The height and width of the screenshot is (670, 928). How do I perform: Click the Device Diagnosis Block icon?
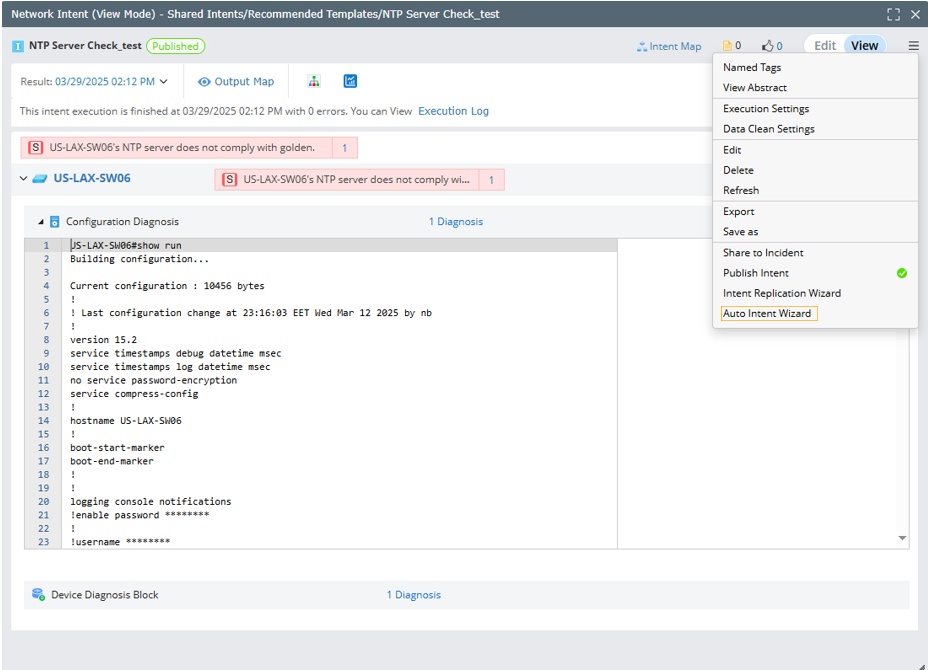(x=38, y=595)
